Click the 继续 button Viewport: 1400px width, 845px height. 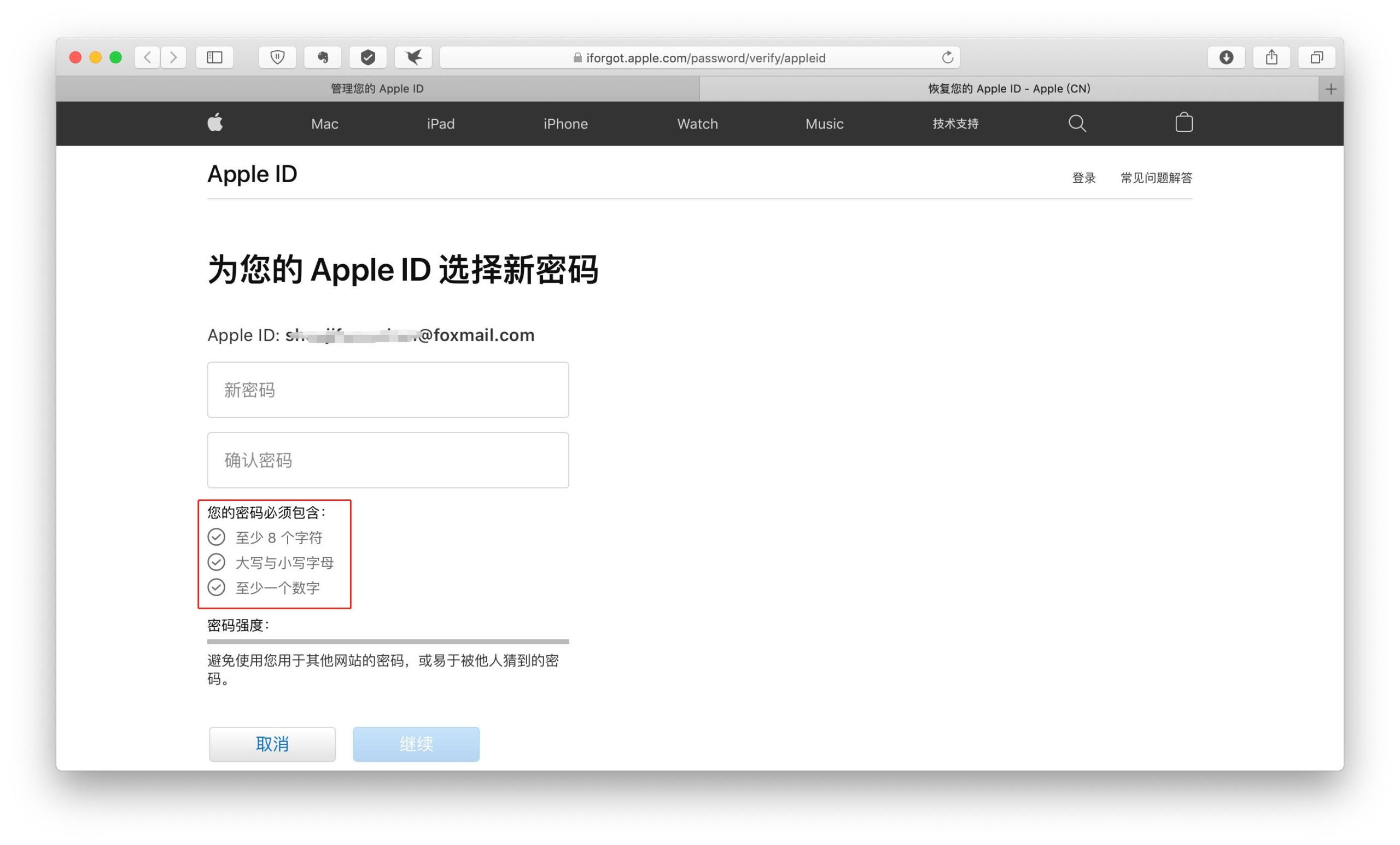click(x=416, y=744)
